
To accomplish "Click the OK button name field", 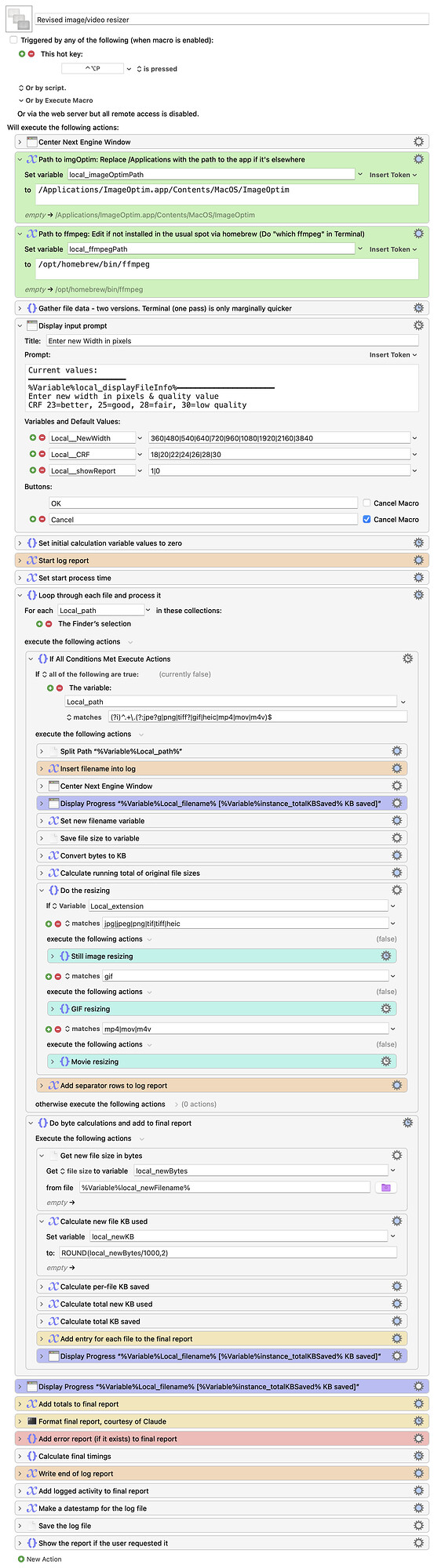I will (203, 503).
